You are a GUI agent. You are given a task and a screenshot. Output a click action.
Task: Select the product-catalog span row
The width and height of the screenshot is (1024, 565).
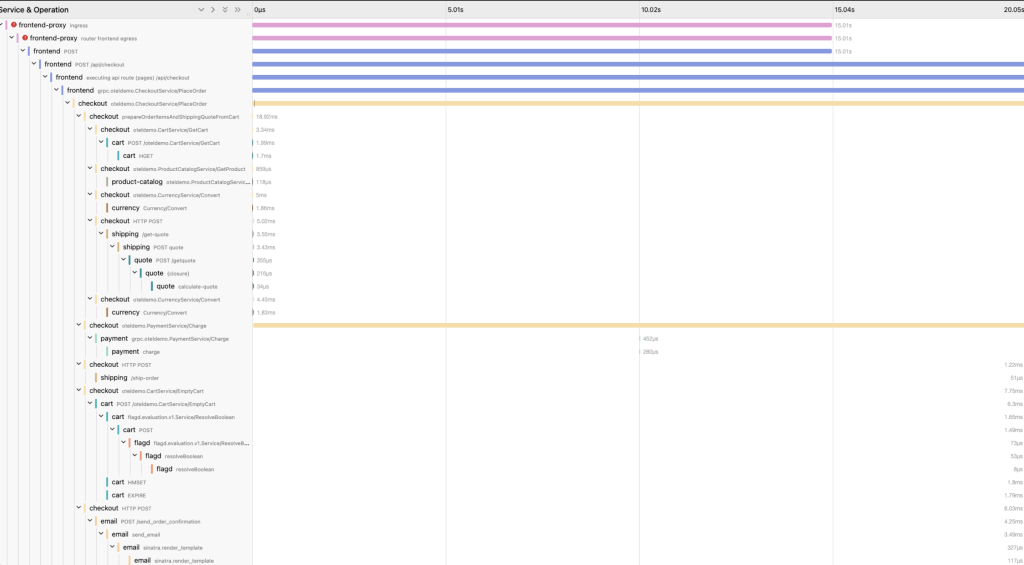coord(135,182)
